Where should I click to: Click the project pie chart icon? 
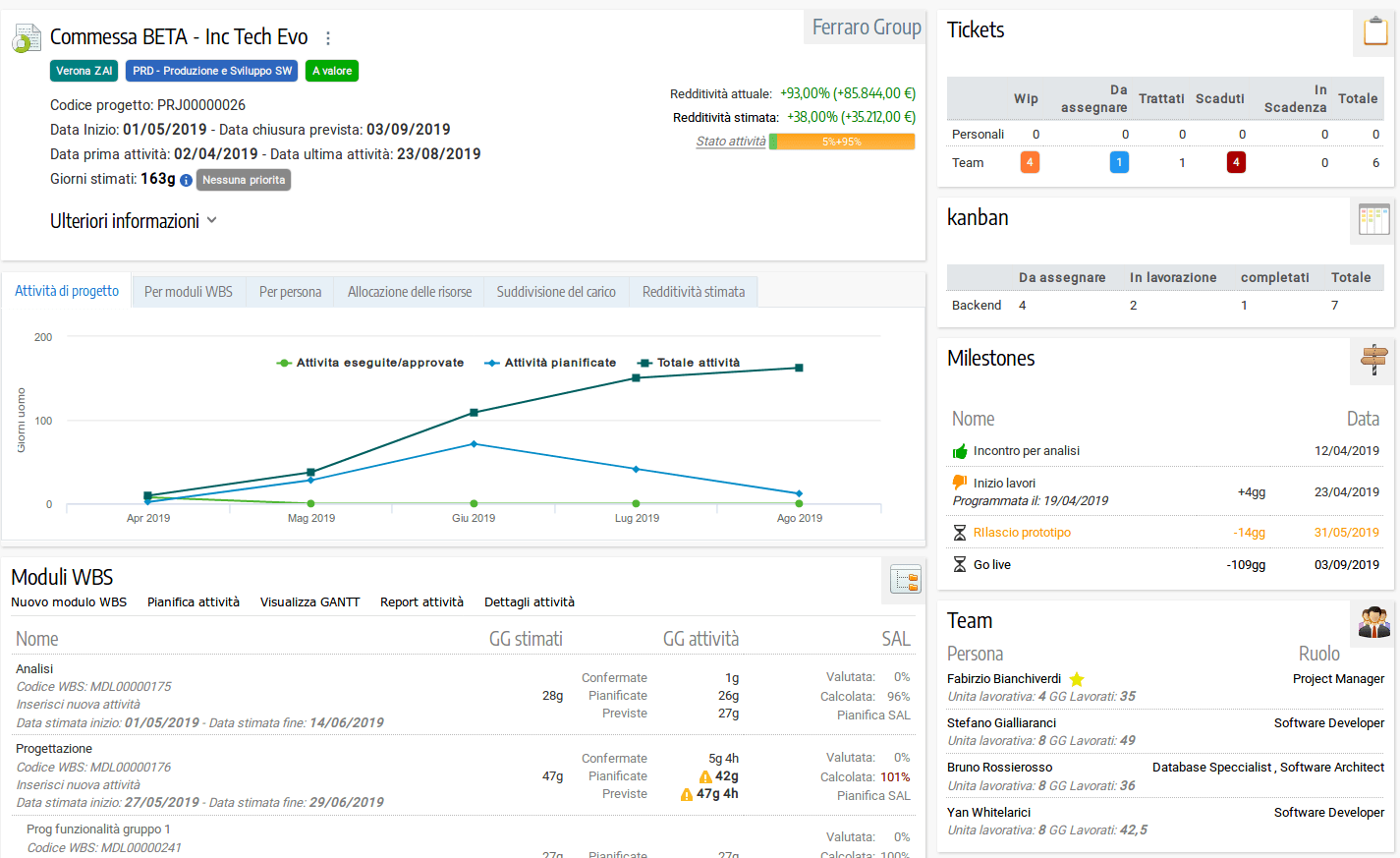click(27, 39)
